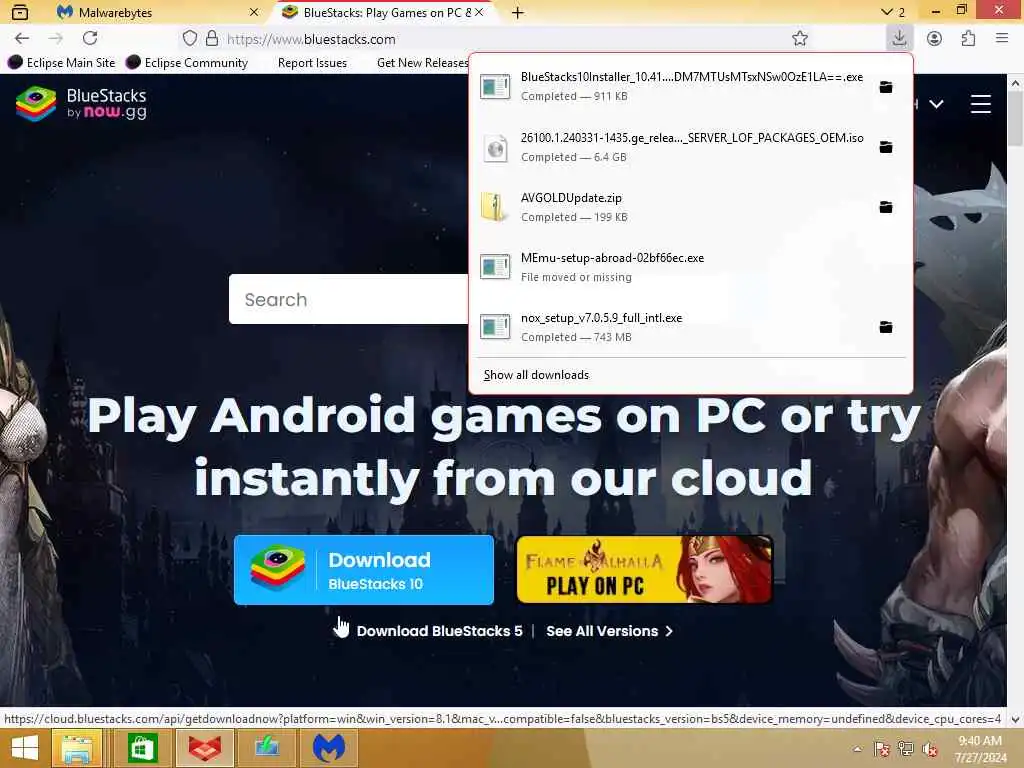1024x768 pixels.
Task: Toggle the Downloads toolbar button
Action: click(899, 38)
